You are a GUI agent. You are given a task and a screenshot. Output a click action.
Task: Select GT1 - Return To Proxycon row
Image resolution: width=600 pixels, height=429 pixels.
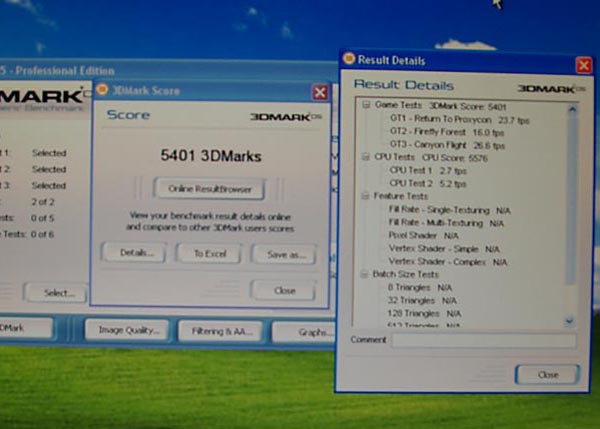(459, 120)
